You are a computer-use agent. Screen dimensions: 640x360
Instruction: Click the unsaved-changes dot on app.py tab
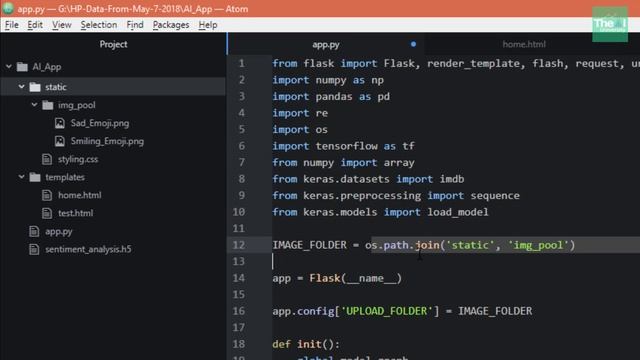(413, 44)
